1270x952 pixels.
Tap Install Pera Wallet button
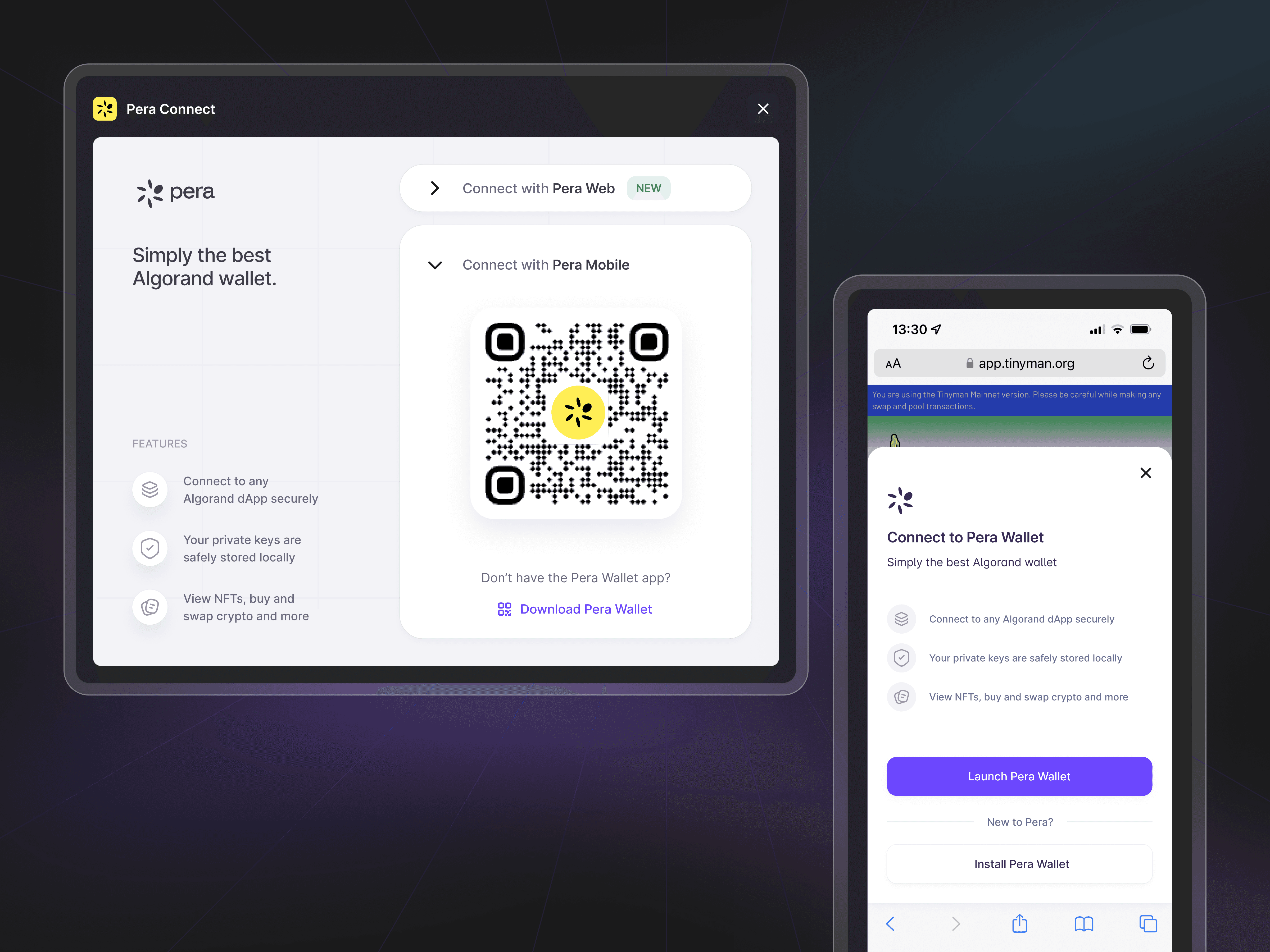click(1019, 864)
